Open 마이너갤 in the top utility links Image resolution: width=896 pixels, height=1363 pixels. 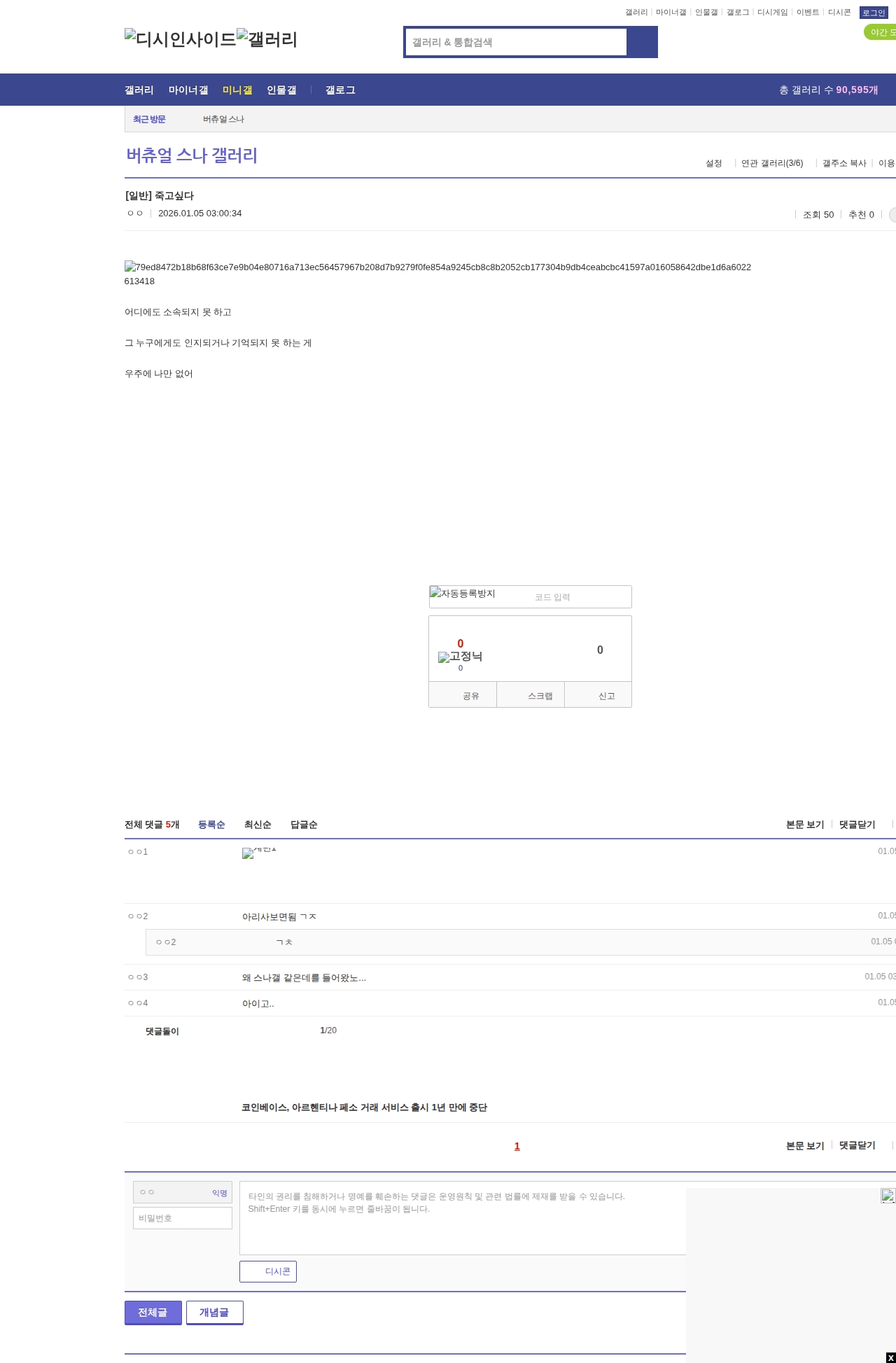[x=671, y=12]
